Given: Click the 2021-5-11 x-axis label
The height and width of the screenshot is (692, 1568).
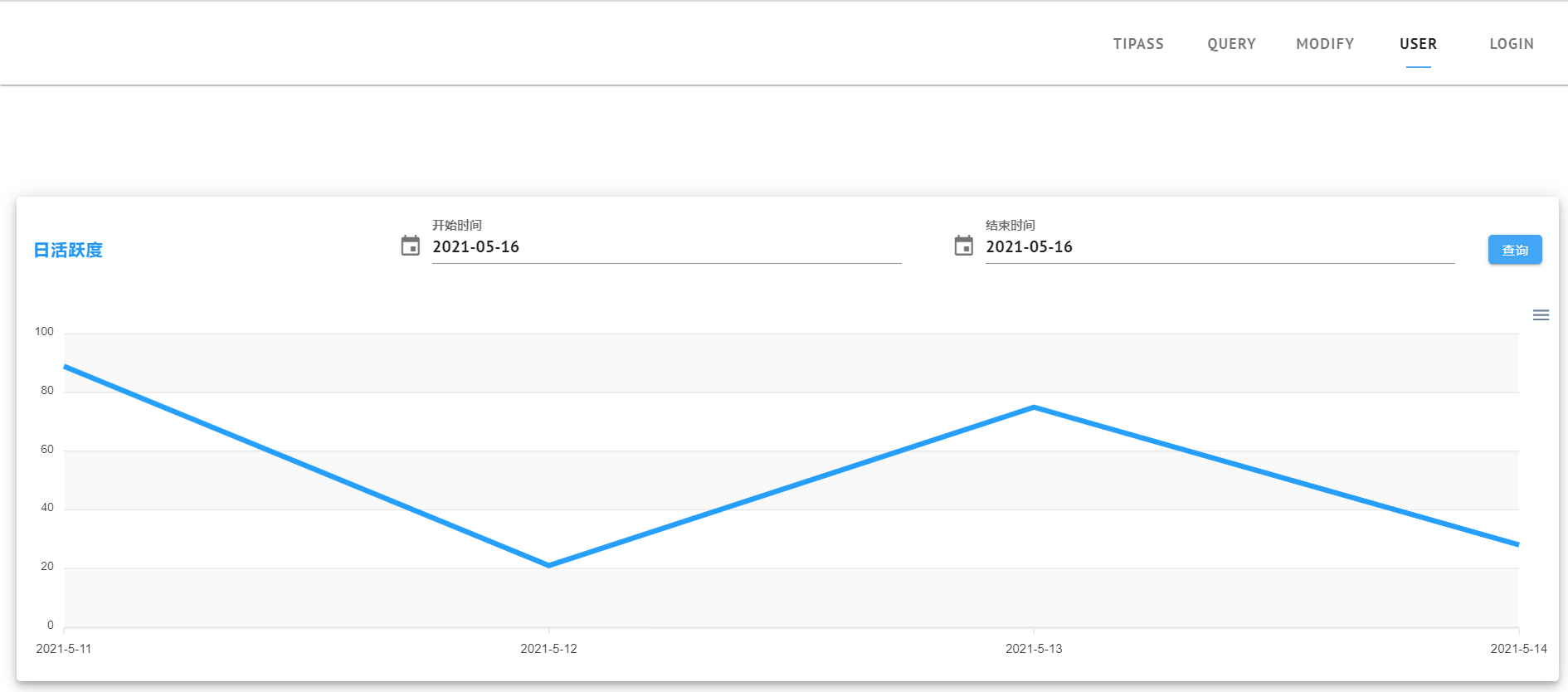Looking at the screenshot, I should click(x=64, y=649).
